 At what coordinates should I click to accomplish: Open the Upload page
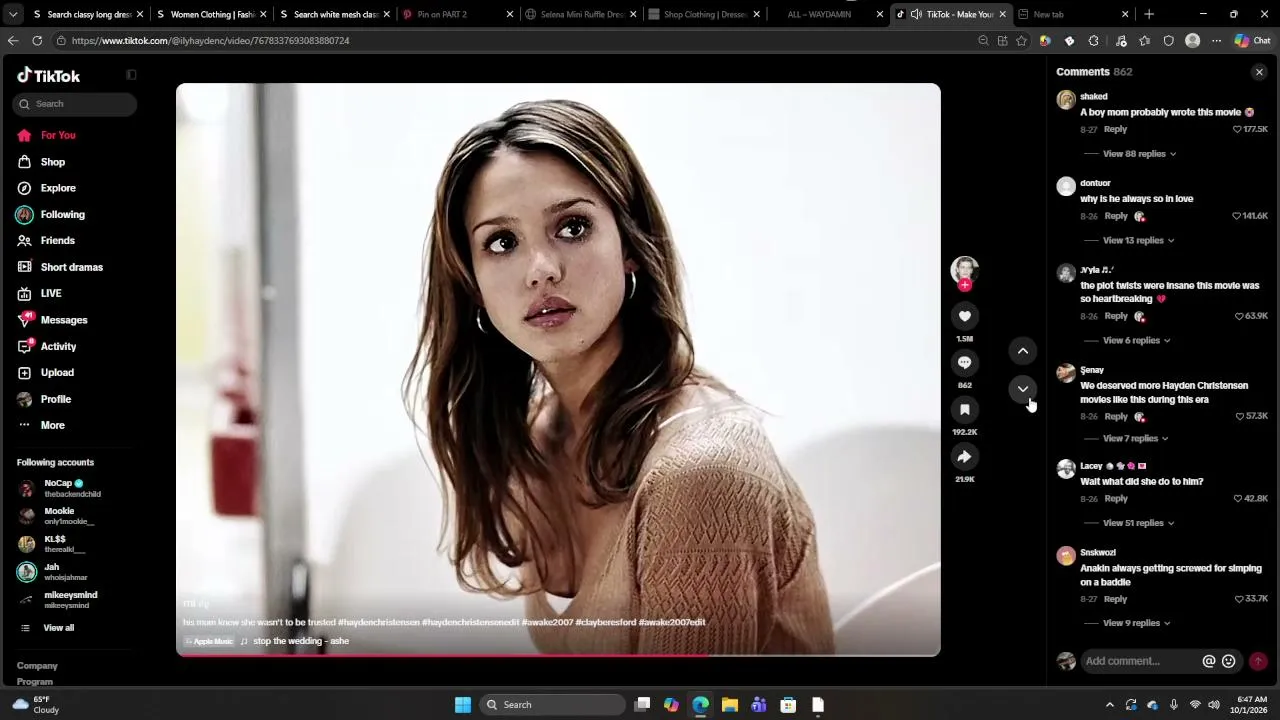click(x=57, y=373)
